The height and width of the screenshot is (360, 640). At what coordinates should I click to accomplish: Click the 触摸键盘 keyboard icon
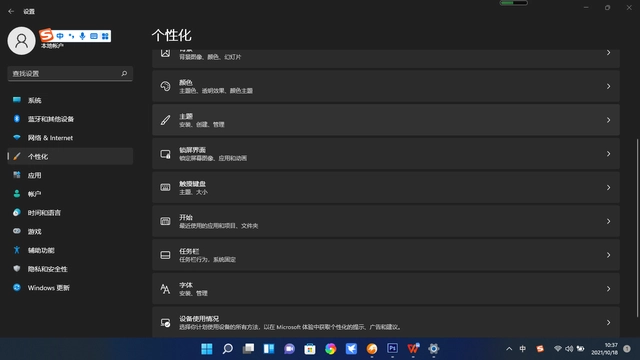(x=165, y=187)
